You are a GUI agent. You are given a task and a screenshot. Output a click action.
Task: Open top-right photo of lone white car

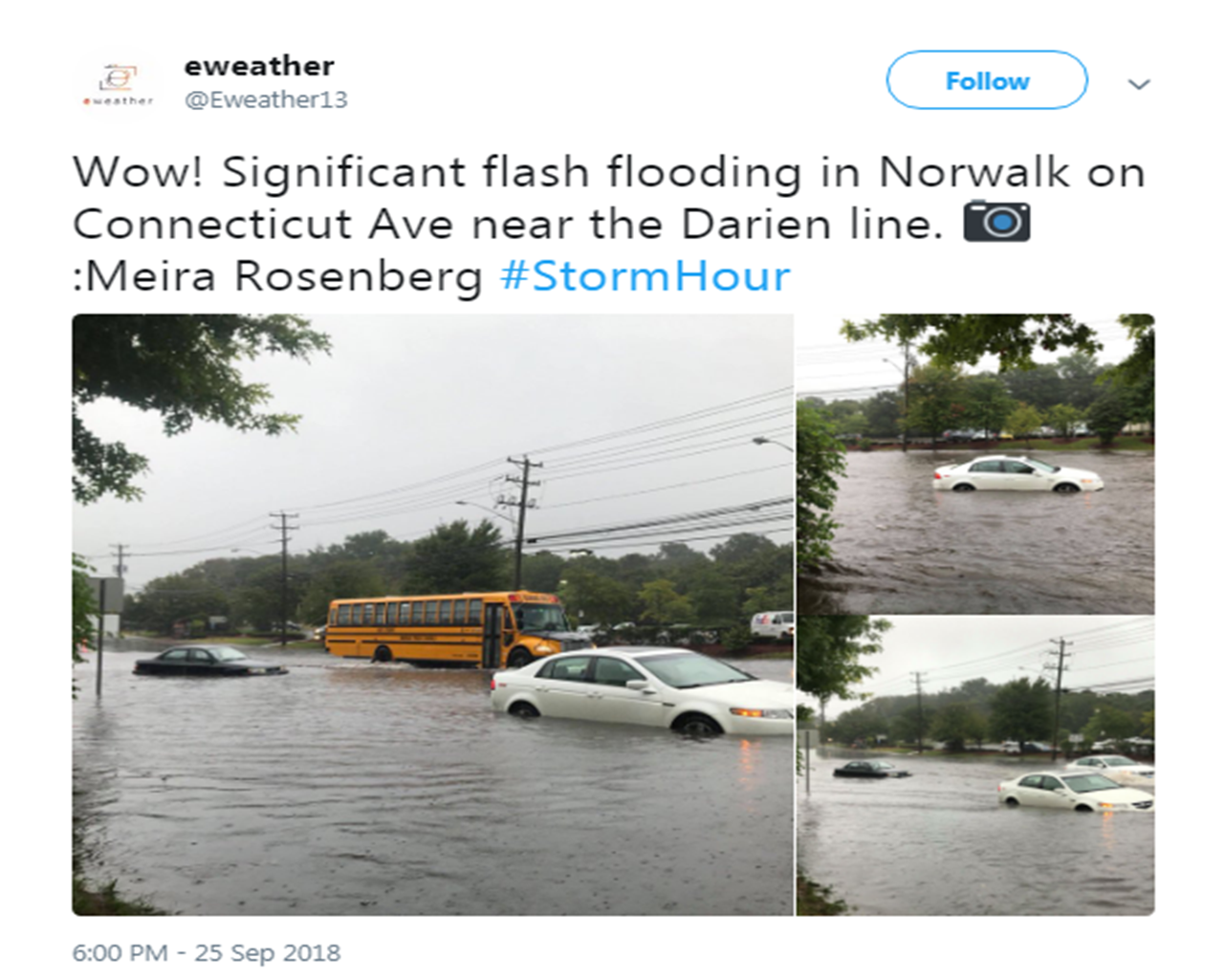coord(975,464)
